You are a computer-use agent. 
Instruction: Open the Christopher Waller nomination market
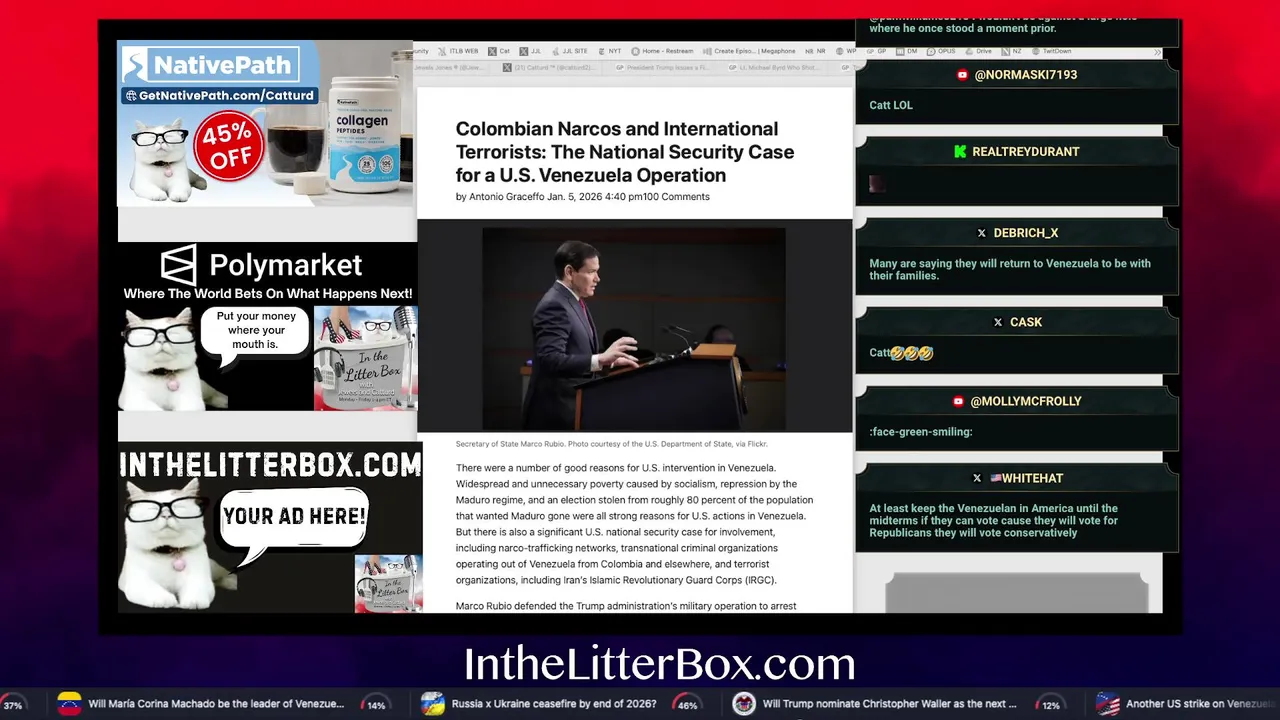coord(890,704)
